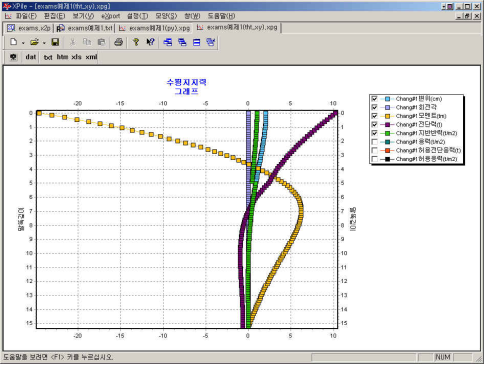Enable the black Chang#1 legend series checkbox
The width and height of the screenshot is (484, 368).
[374, 159]
